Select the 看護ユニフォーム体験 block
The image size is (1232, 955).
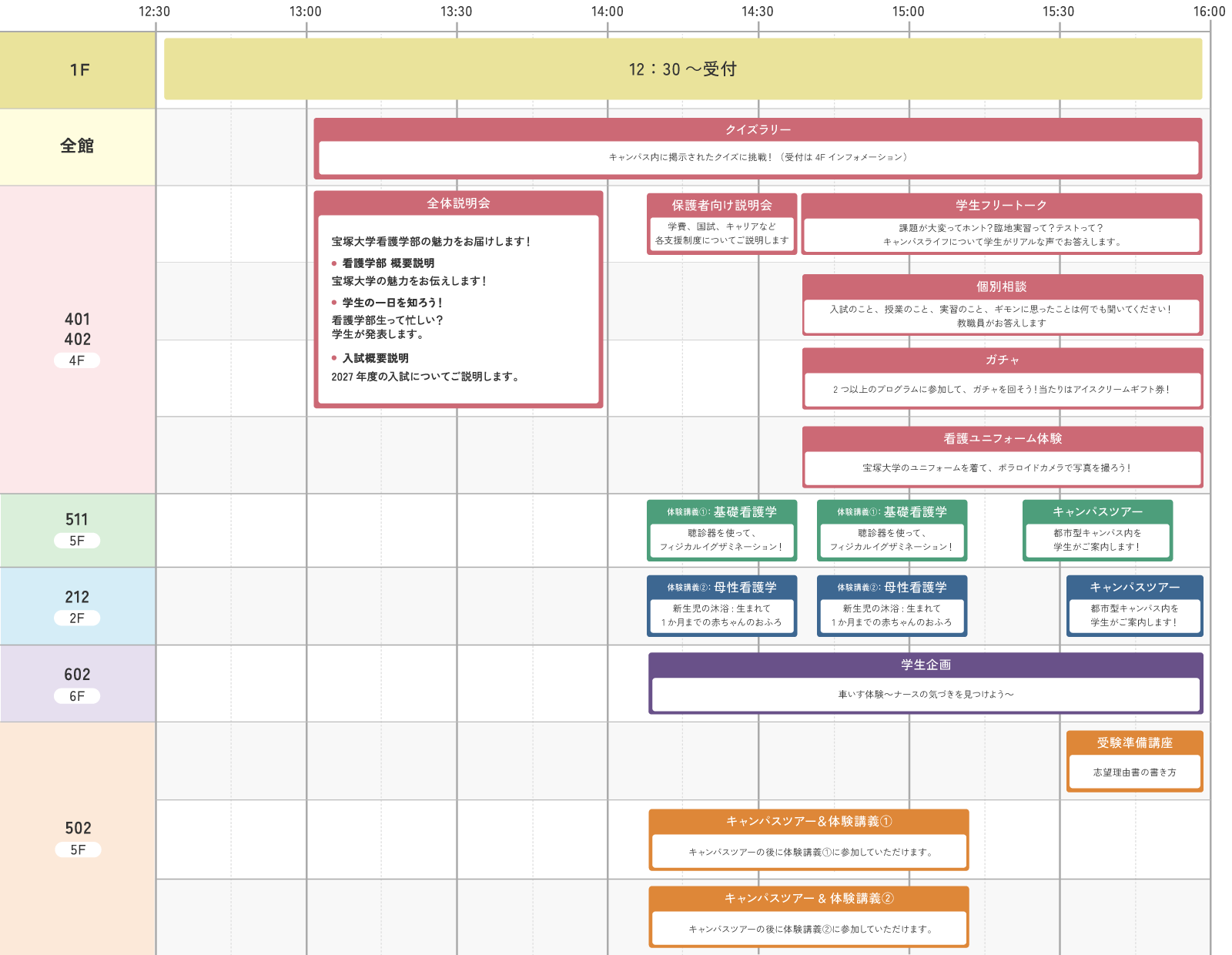[x=1002, y=457]
